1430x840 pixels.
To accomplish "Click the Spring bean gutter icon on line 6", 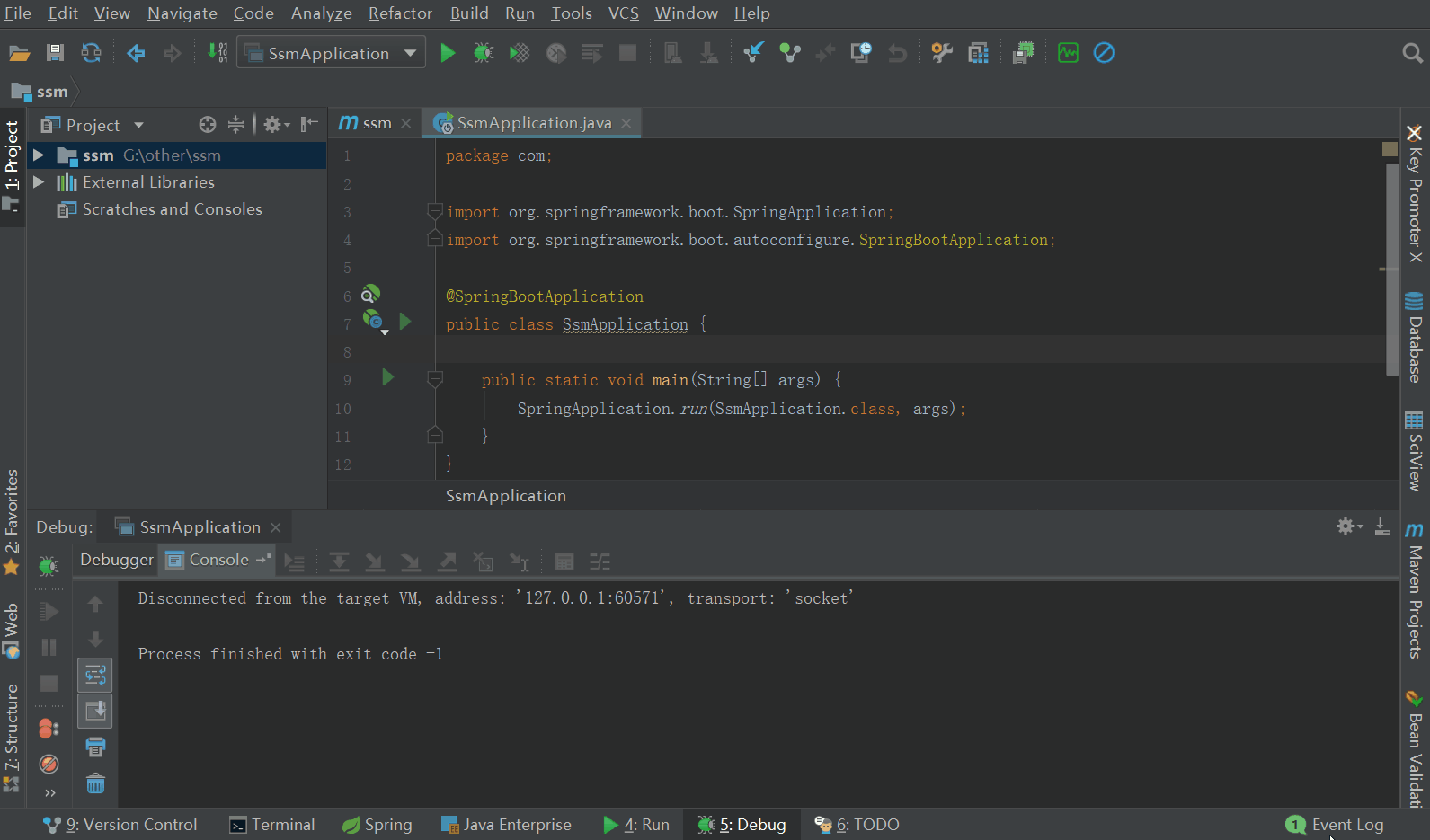I will (x=370, y=295).
